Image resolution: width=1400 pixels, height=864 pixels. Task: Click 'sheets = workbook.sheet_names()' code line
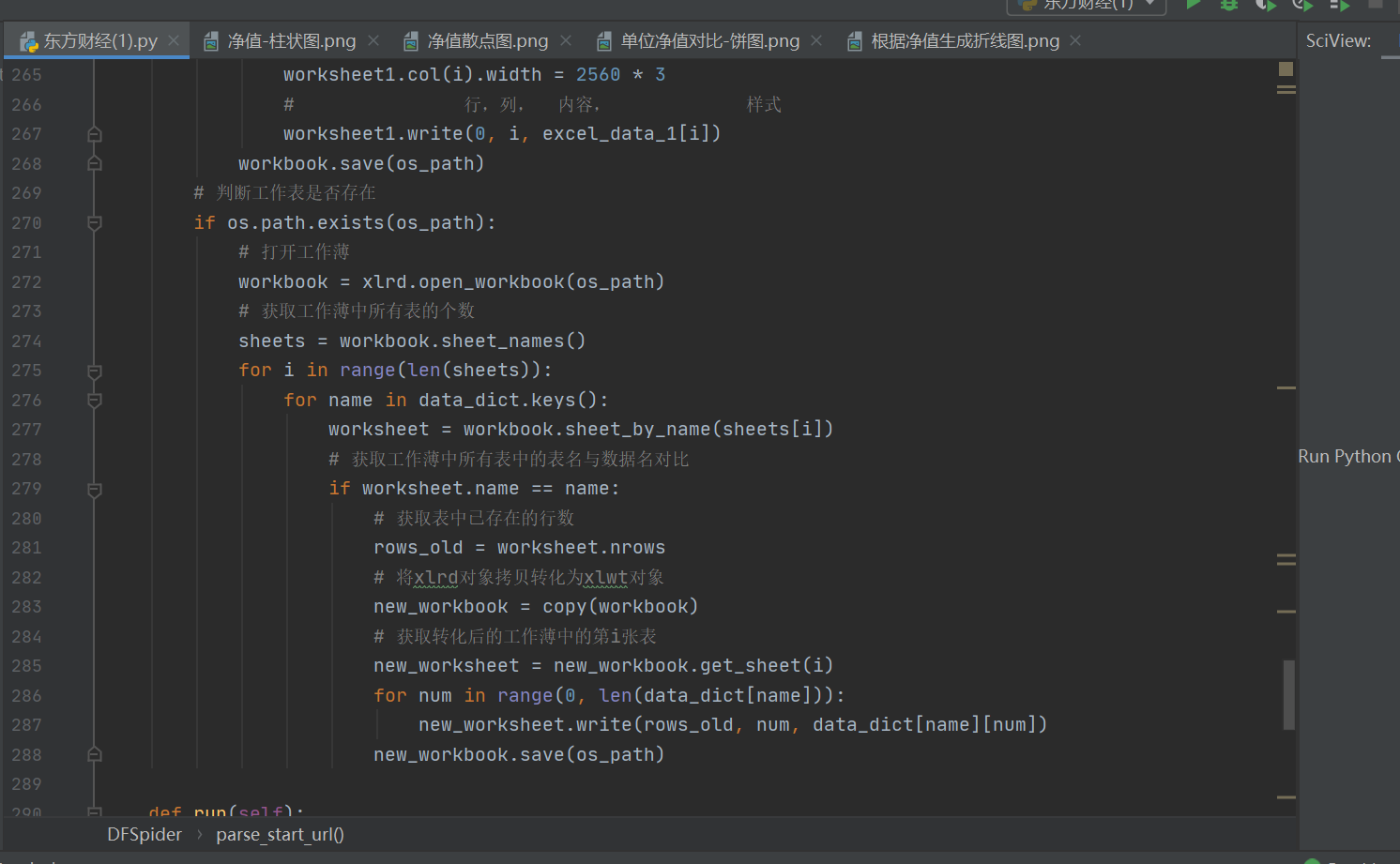point(412,341)
